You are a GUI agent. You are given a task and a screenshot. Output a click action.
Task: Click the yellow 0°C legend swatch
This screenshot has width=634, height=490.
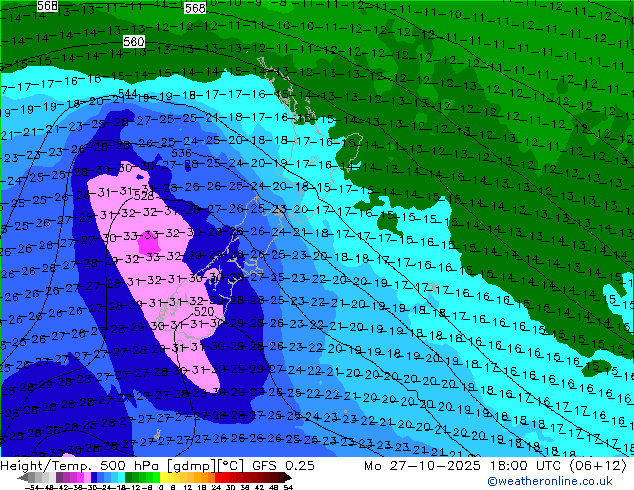point(163,477)
